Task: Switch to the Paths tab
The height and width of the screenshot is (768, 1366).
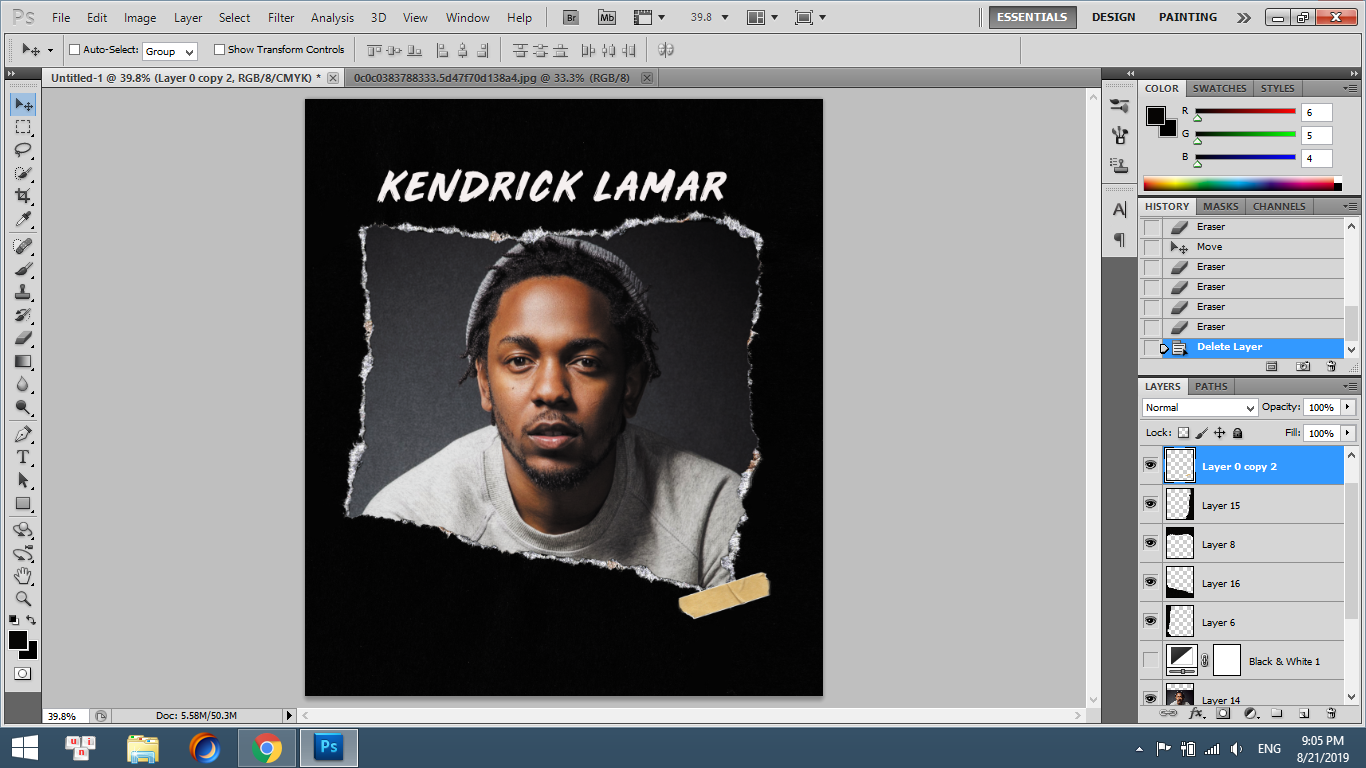Action: click(1211, 386)
